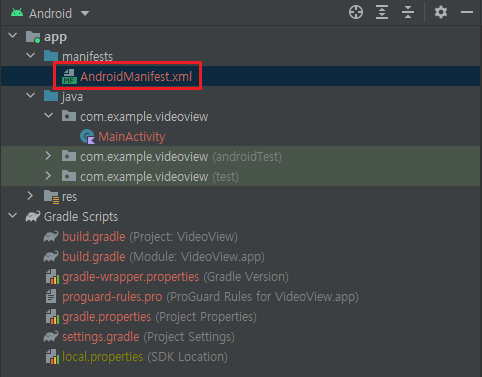Click the (test) package folder icon
The image size is (482, 377).
tap(69, 176)
